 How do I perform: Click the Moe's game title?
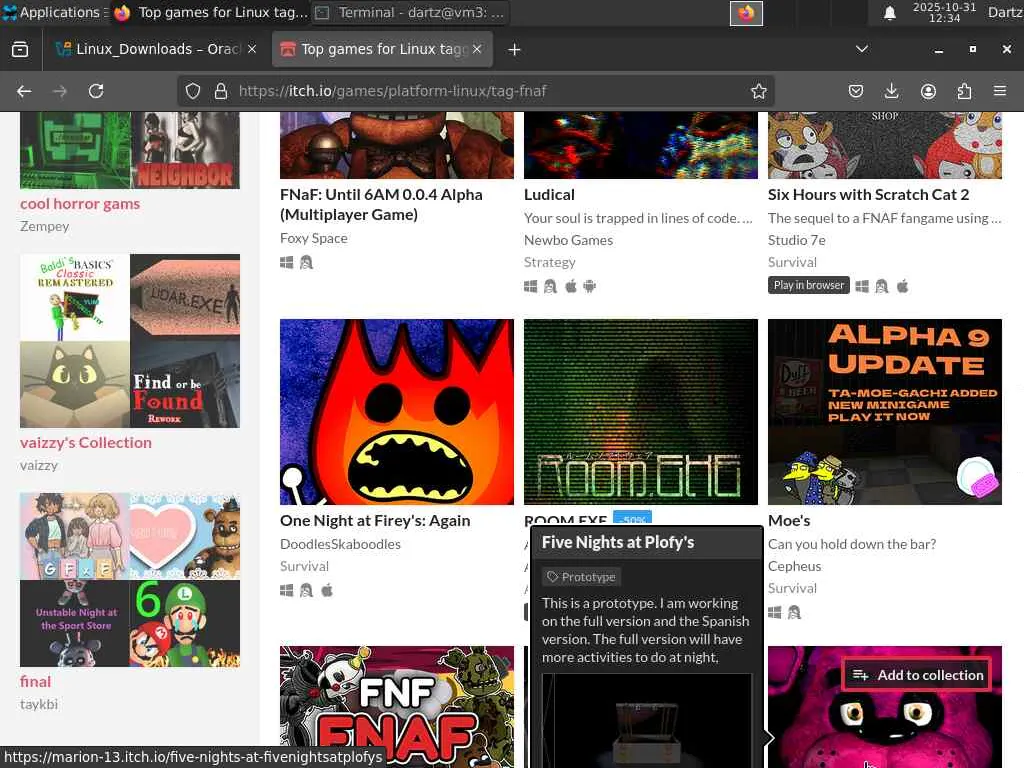pos(789,520)
